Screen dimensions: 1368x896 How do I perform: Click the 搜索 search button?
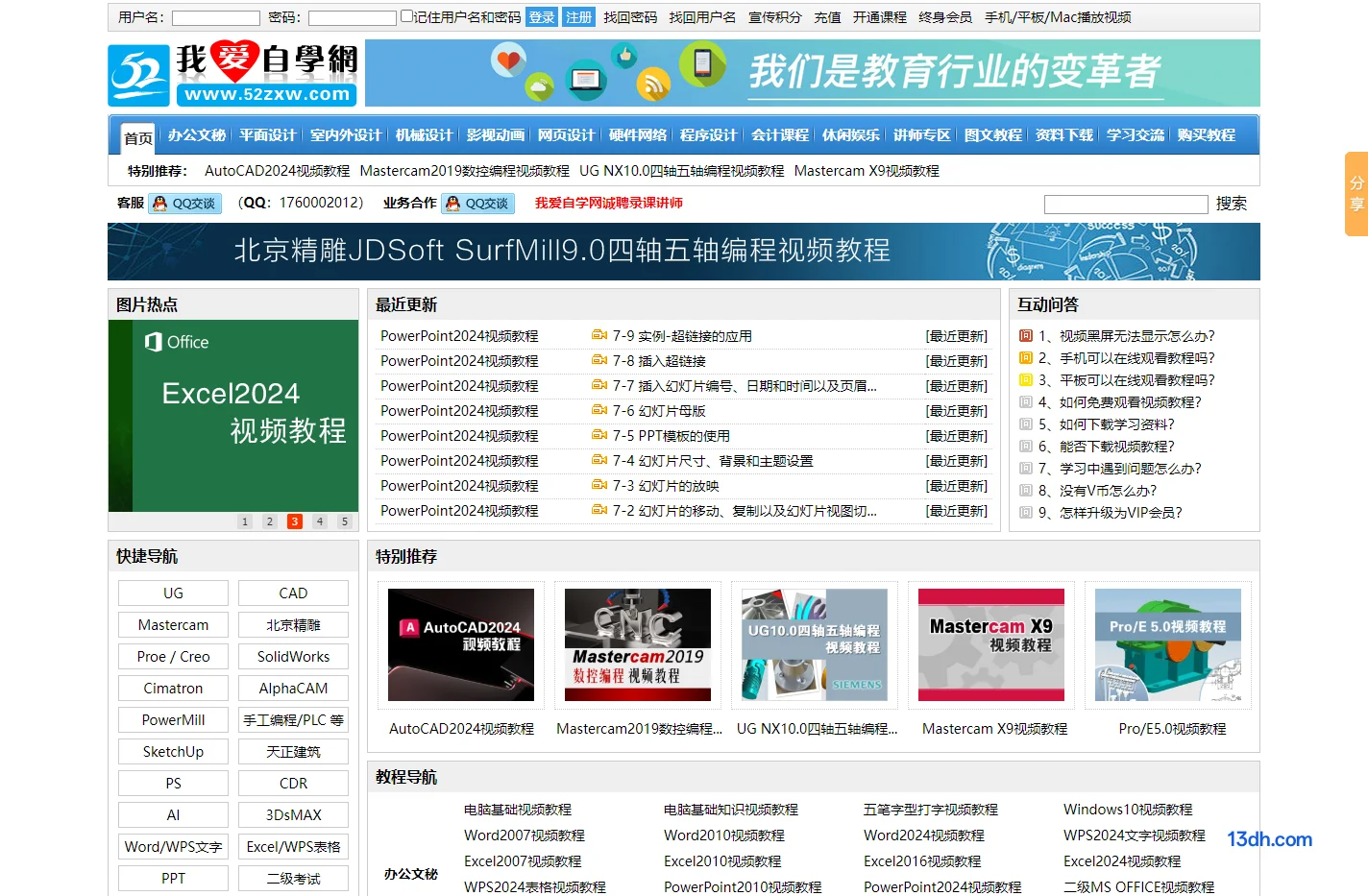(x=1232, y=204)
